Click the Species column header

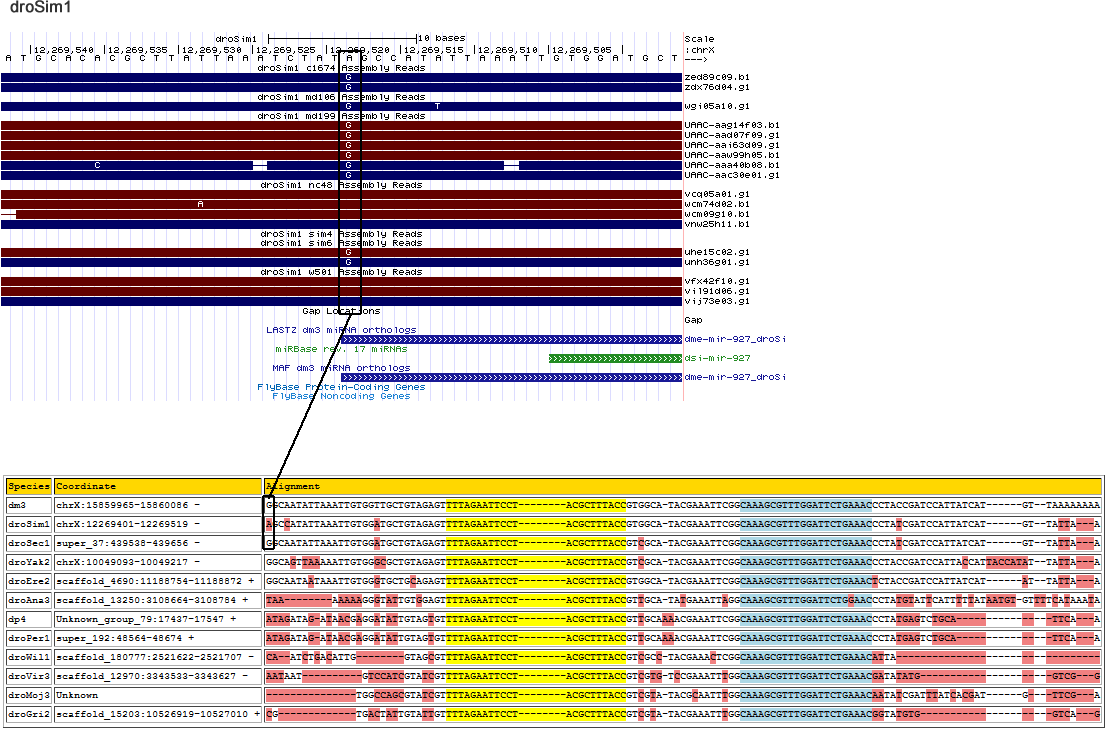point(29,486)
